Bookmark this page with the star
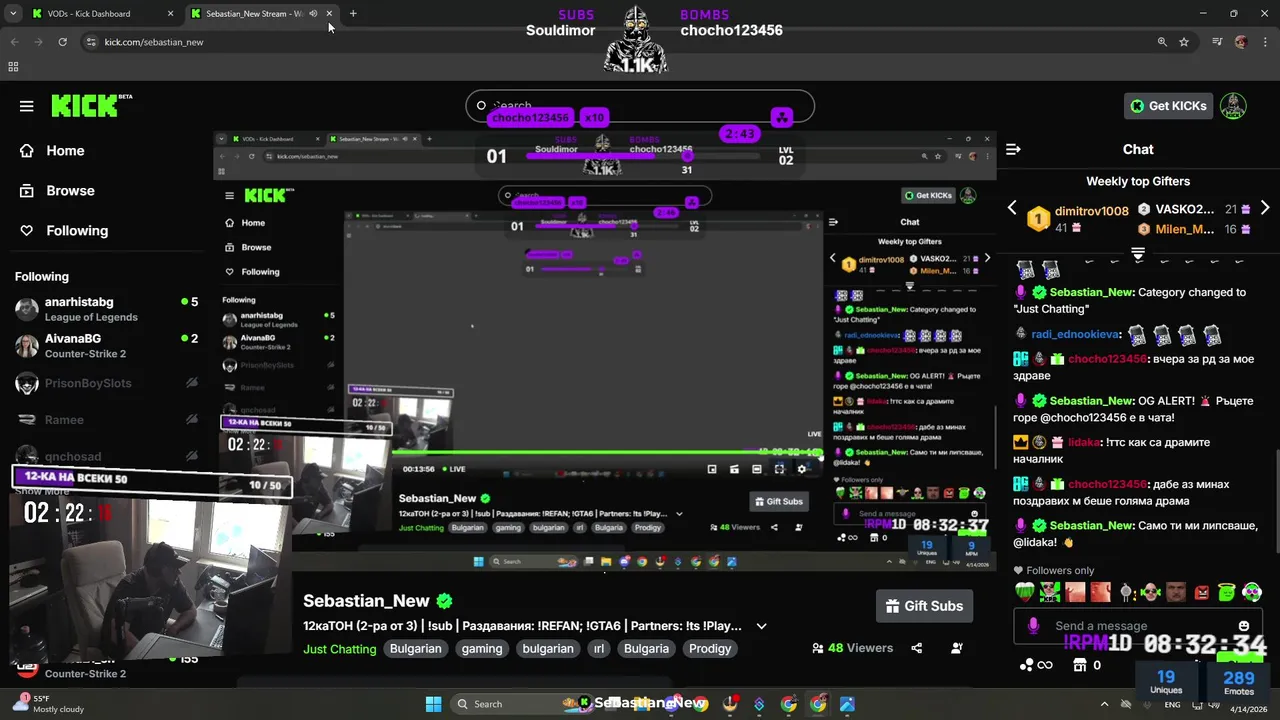The image size is (1280, 720). (x=1184, y=42)
